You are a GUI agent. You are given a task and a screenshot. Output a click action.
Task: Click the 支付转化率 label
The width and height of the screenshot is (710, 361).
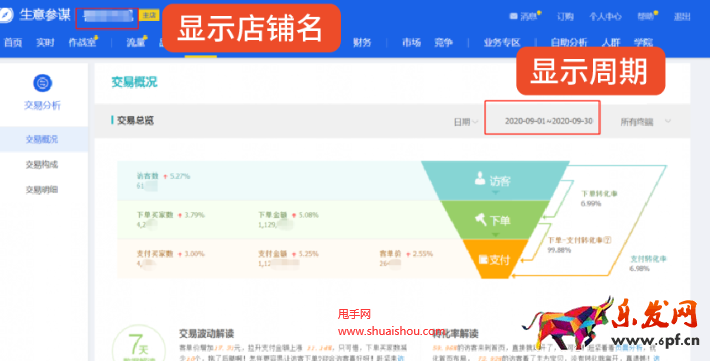648,259
